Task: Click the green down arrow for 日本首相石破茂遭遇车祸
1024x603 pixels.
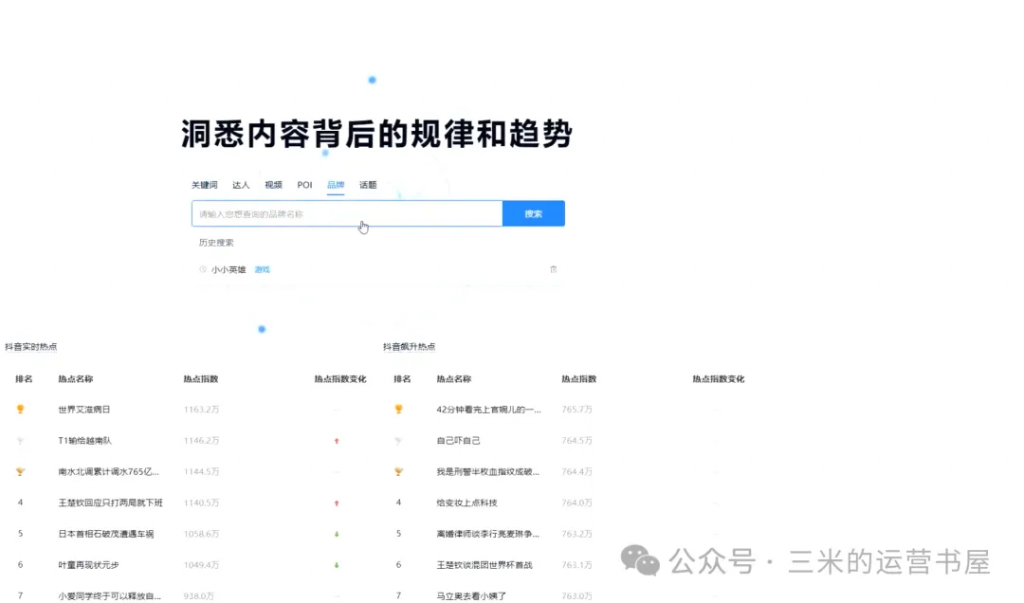Action: 336,534
